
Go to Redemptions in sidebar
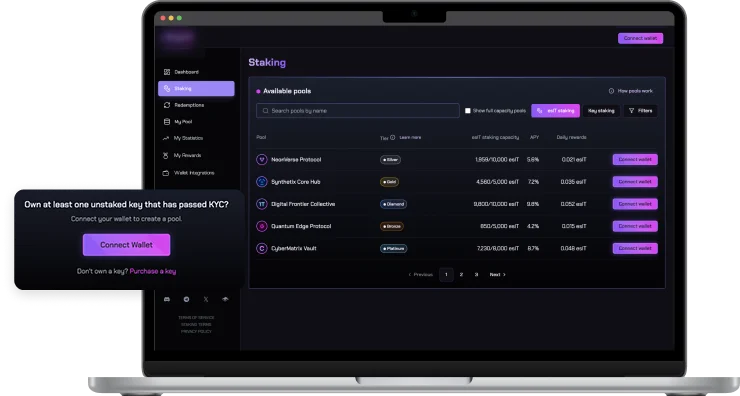(184, 105)
